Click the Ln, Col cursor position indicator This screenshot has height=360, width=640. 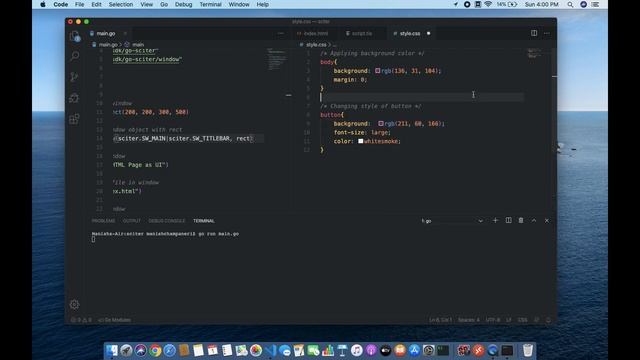coord(440,320)
